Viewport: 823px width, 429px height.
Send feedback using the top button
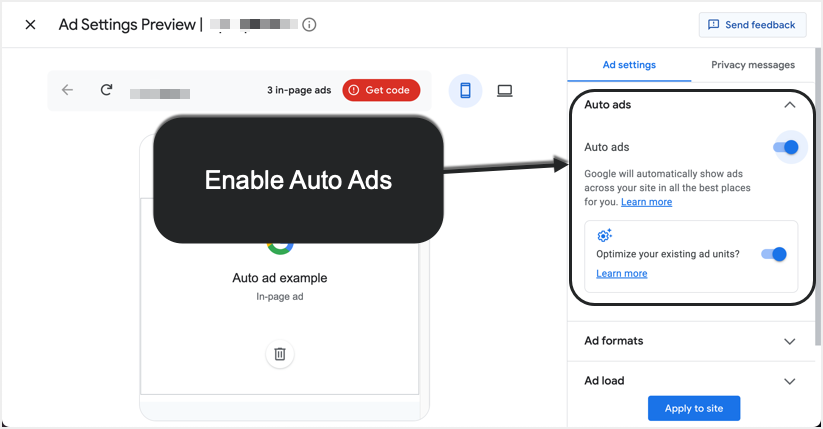click(x=753, y=25)
